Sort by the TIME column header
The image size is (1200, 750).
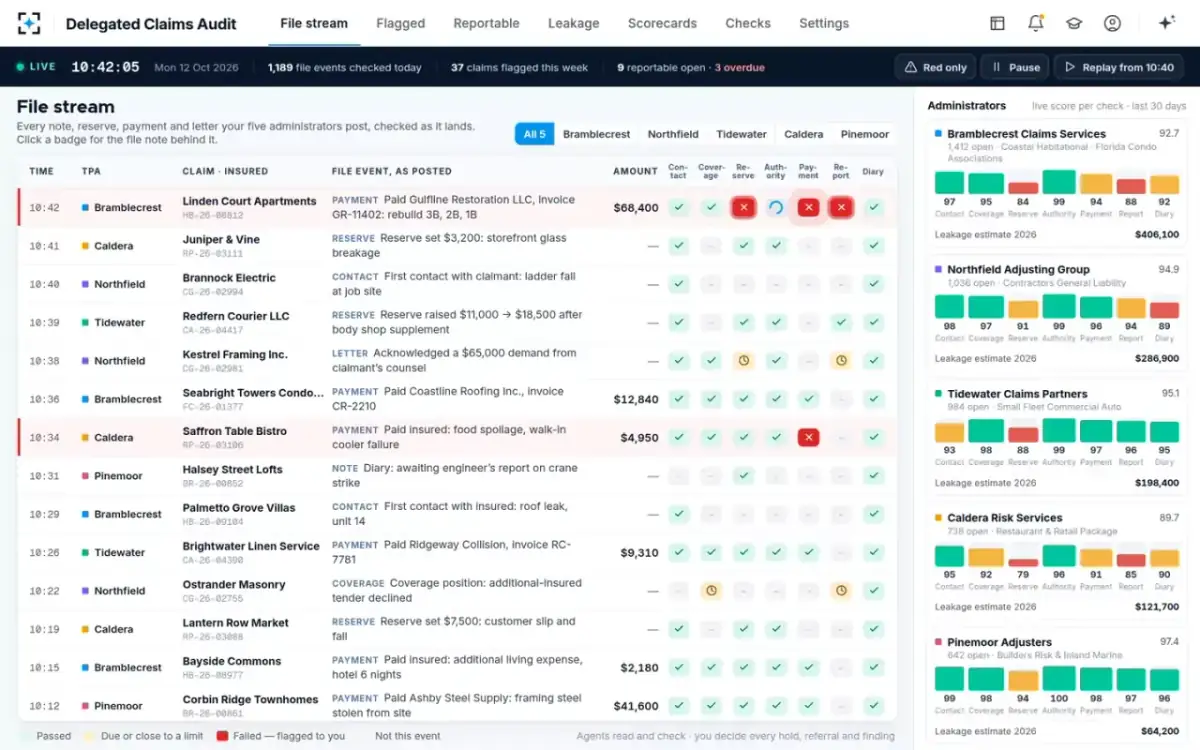(41, 171)
